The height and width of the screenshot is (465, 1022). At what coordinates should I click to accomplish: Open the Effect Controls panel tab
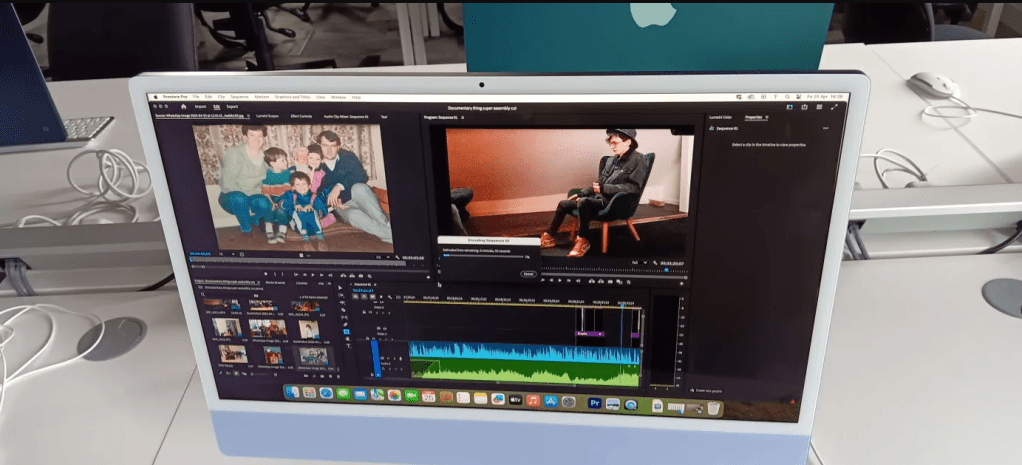pos(301,116)
